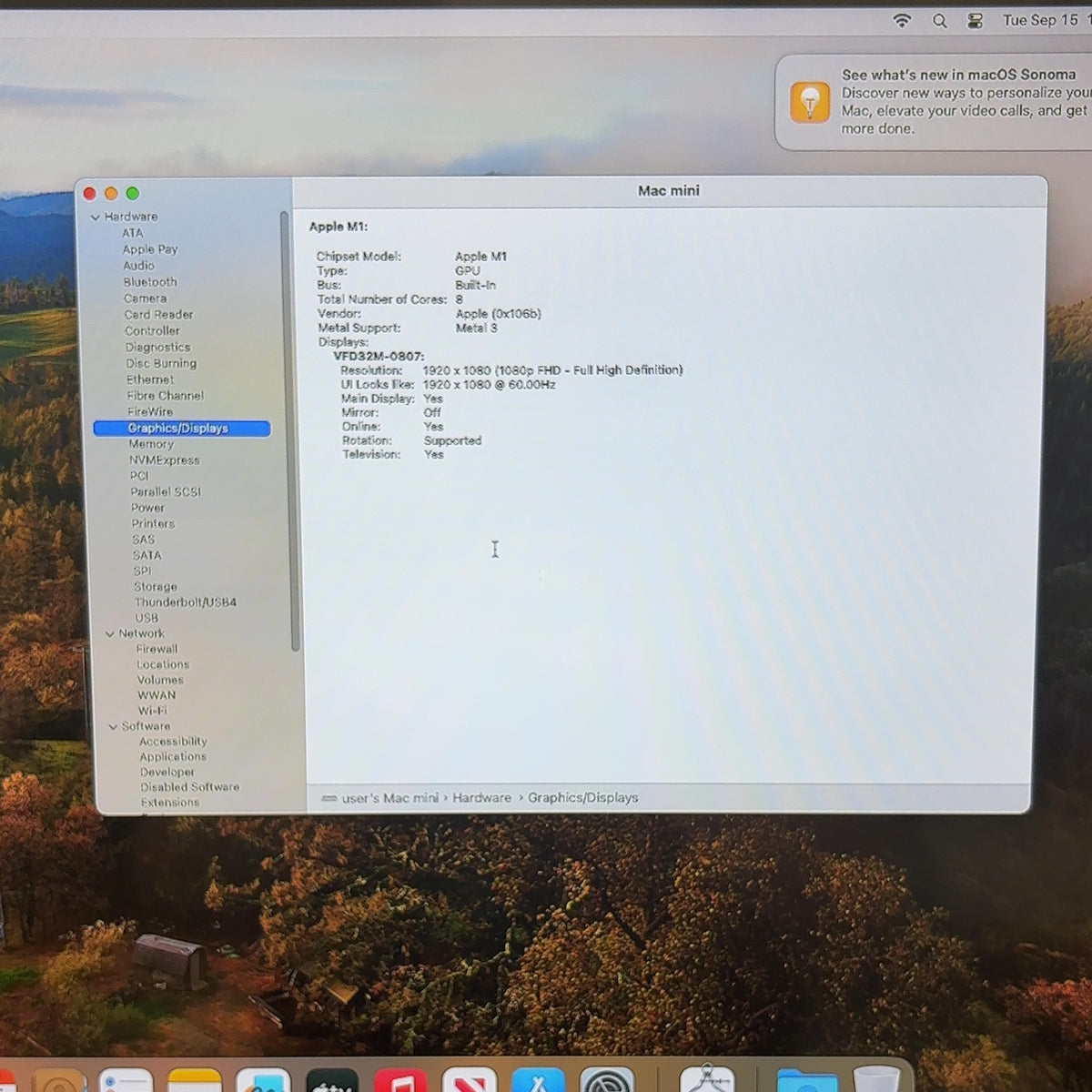Image resolution: width=1092 pixels, height=1092 pixels.
Task: Open Disabled Software entry
Action: (x=189, y=787)
